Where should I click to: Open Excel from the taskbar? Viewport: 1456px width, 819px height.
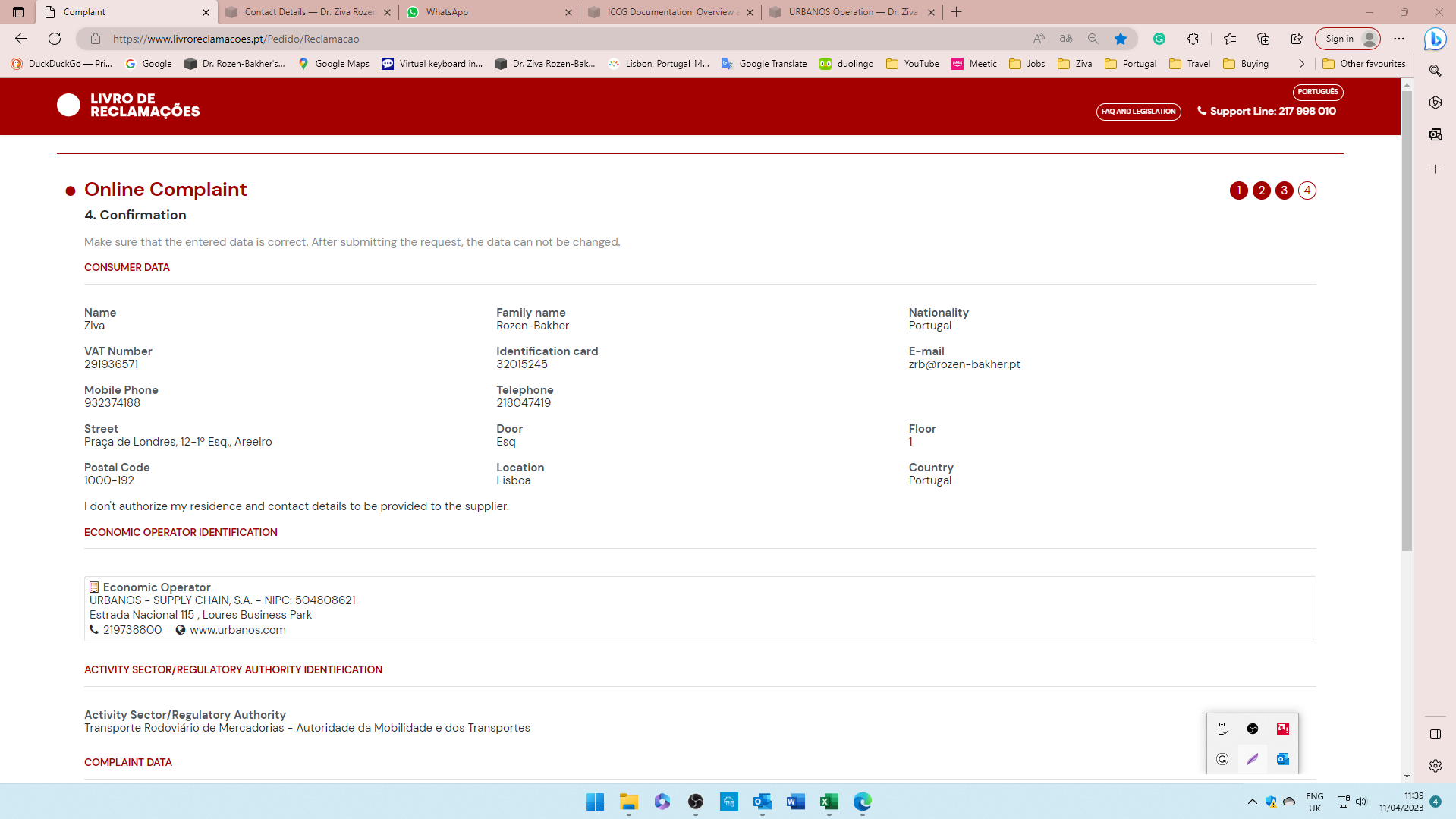[x=829, y=802]
